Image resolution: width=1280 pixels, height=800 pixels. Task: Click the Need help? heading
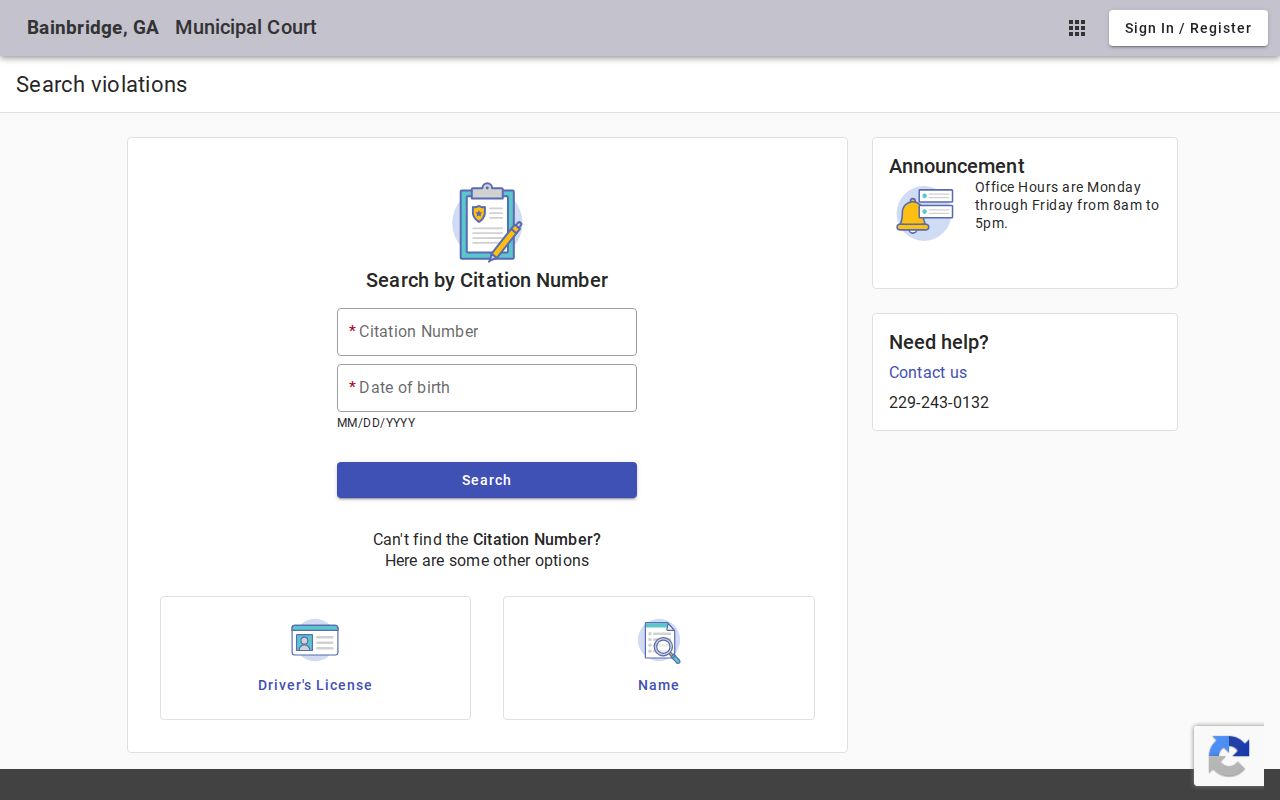(x=939, y=342)
